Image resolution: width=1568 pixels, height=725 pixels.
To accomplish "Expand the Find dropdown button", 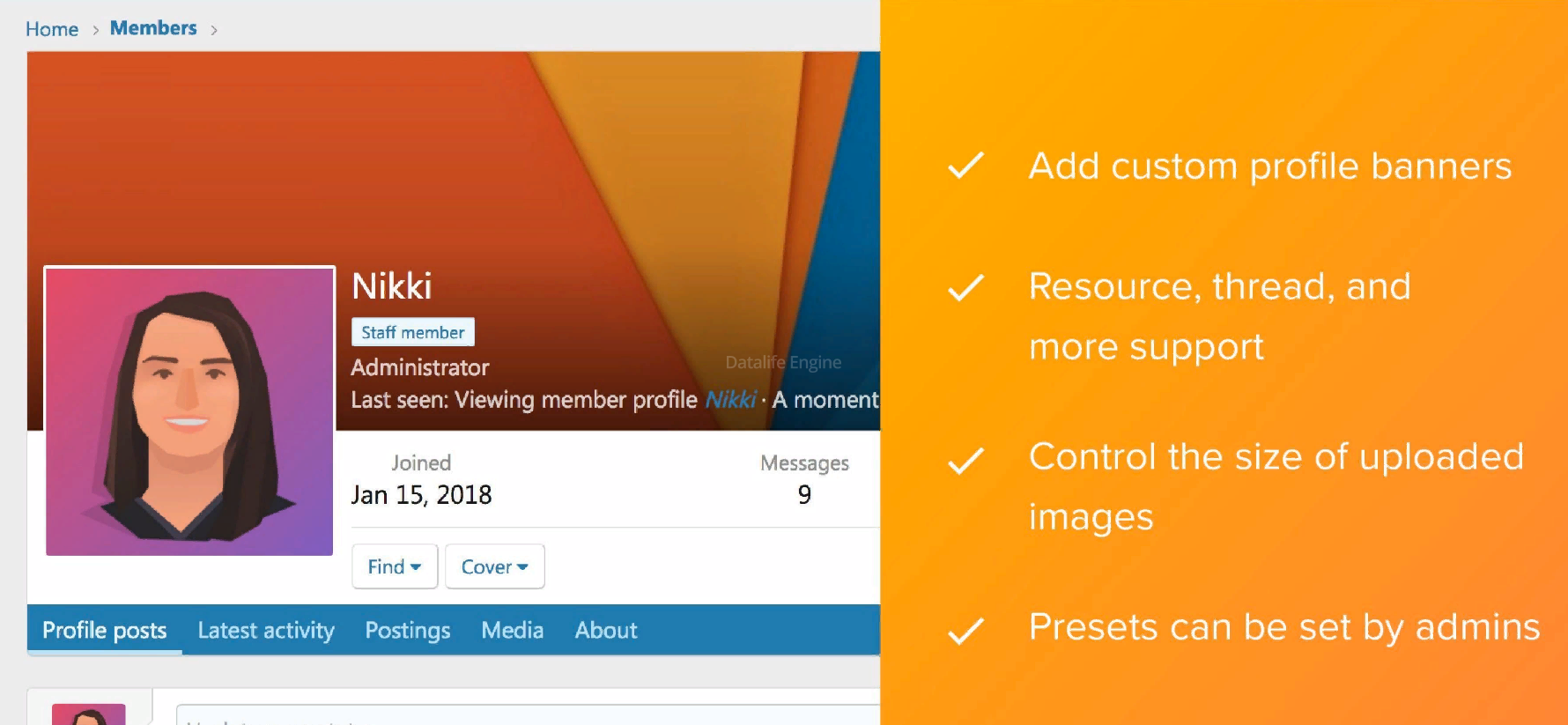I will point(395,566).
